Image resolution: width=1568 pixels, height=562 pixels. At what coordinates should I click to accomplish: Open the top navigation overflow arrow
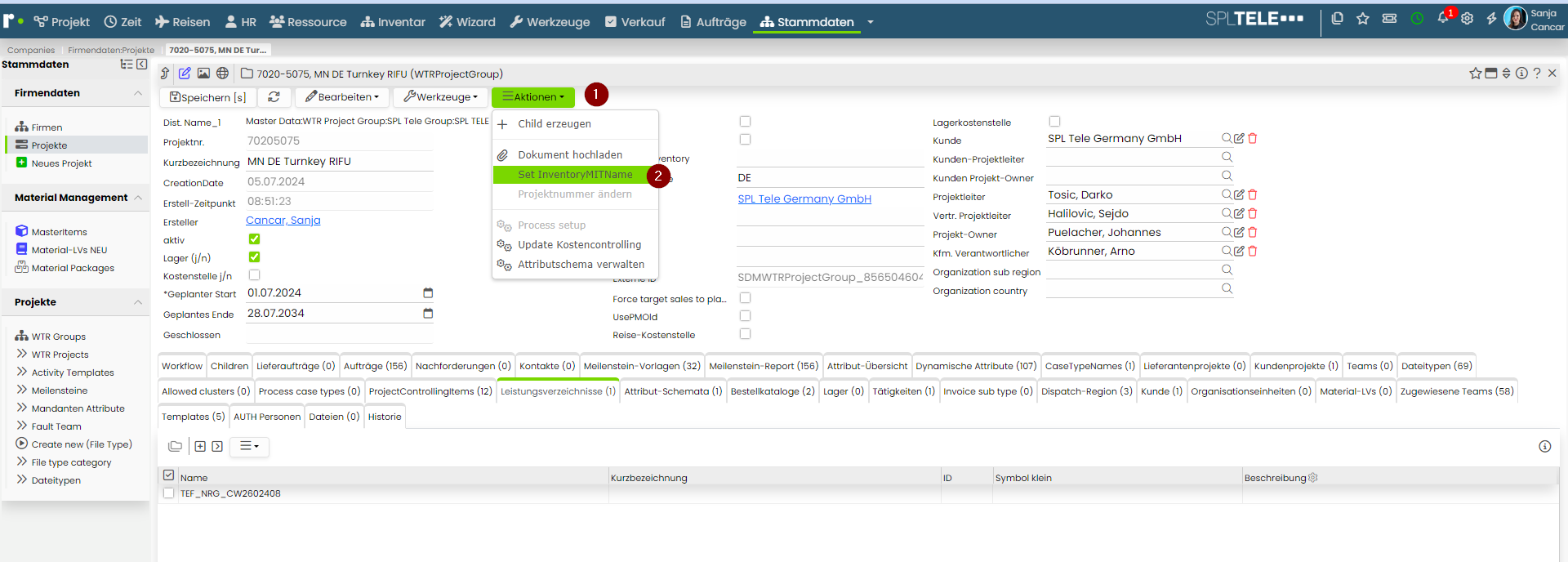pos(871,22)
